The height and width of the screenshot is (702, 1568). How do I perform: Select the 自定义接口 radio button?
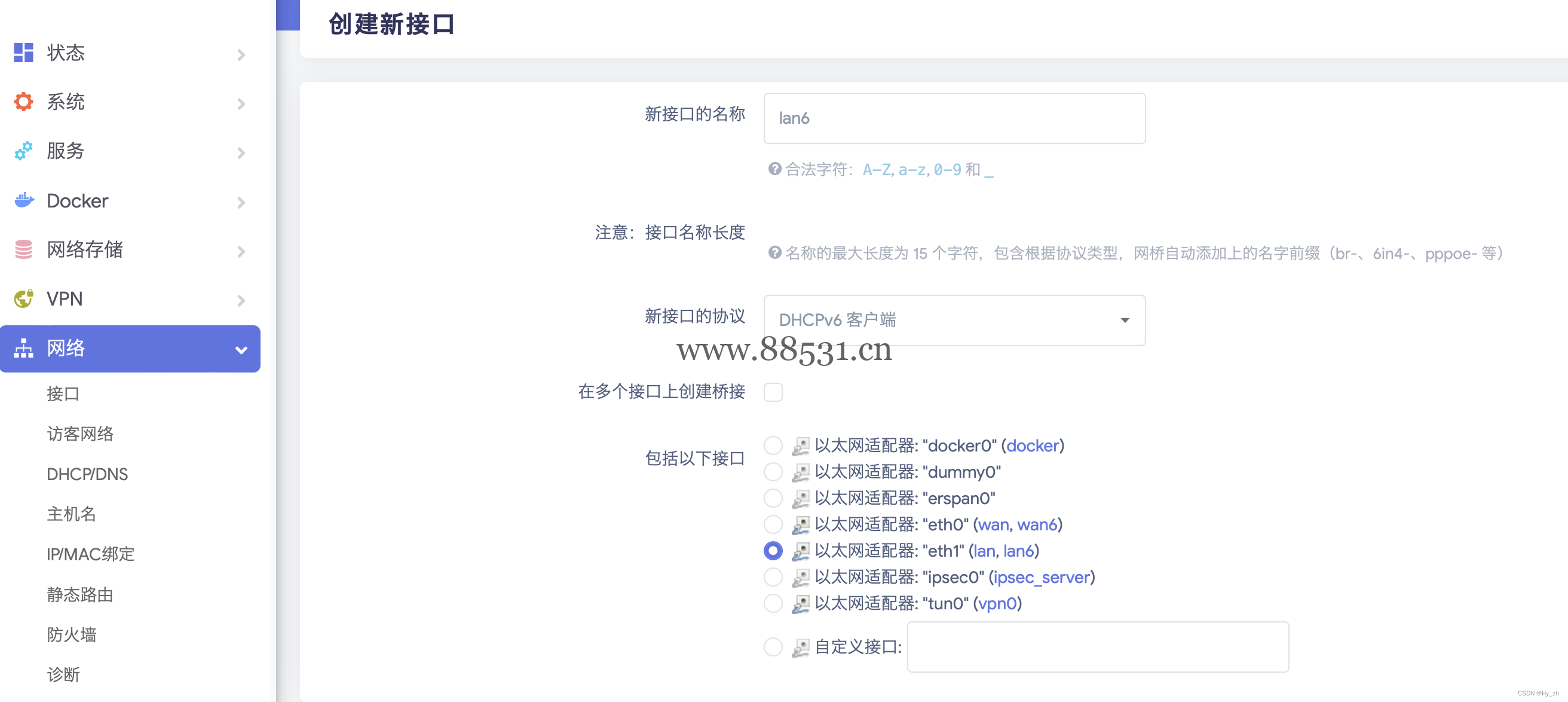[773, 646]
